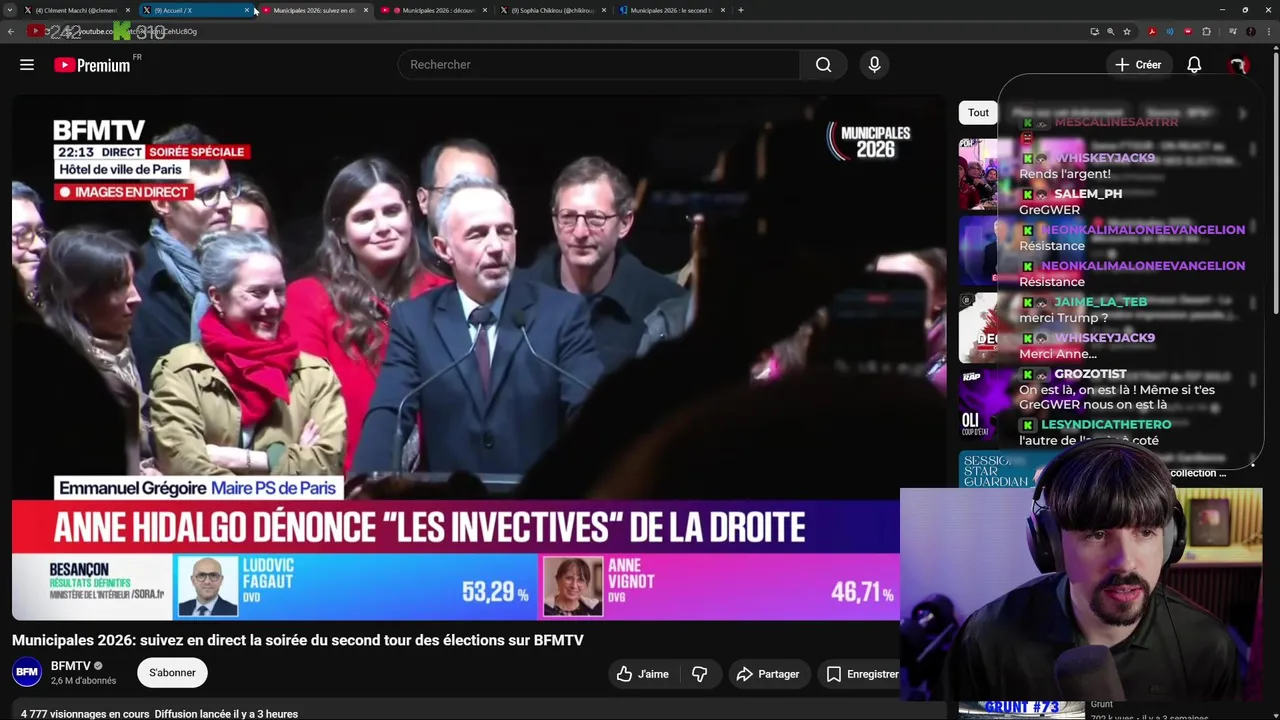Image resolution: width=1280 pixels, height=720 pixels.
Task: Click the search magnifier button
Action: pos(823,65)
